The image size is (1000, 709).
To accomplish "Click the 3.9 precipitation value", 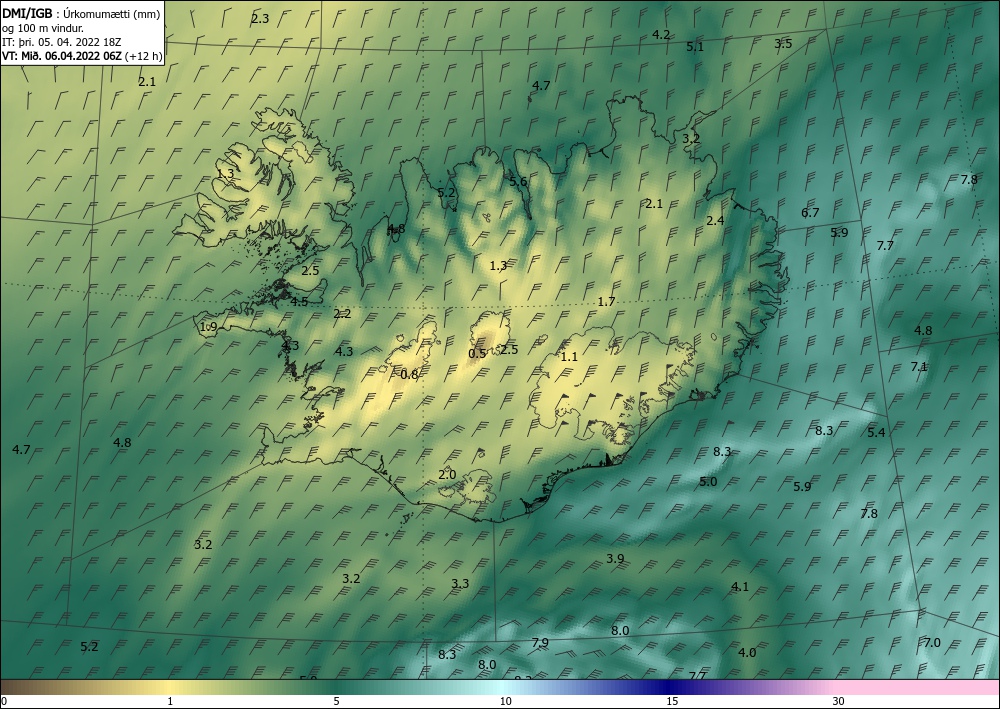I will (x=615, y=558).
